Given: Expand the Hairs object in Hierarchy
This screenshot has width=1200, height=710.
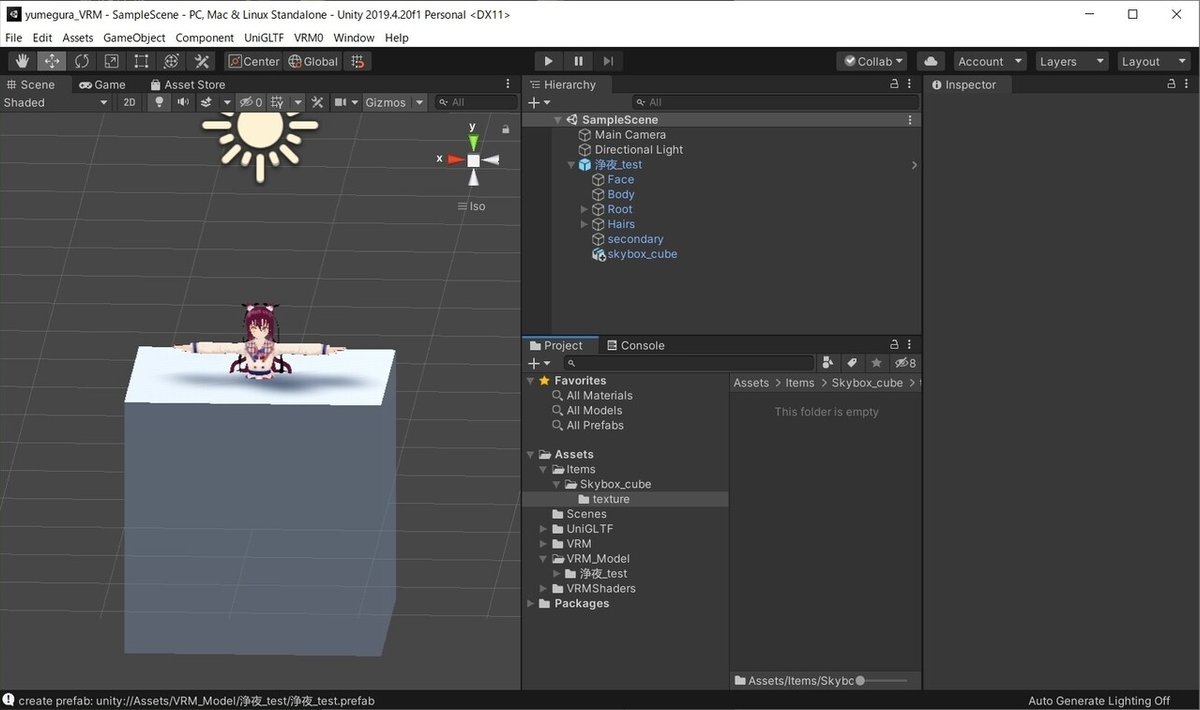Looking at the screenshot, I should coord(583,224).
